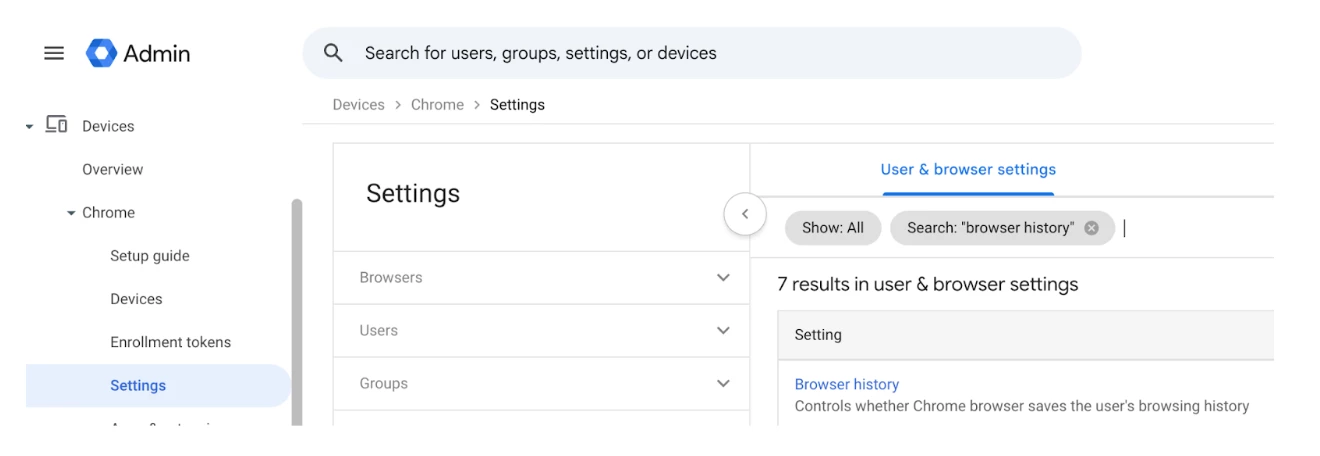Click the sidebar vertical scrollbar
The image size is (1320, 456).
tap(296, 310)
